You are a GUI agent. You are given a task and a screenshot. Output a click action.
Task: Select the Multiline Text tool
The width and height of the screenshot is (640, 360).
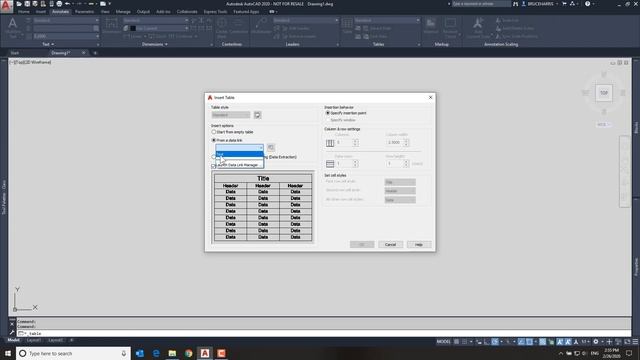(x=13, y=28)
